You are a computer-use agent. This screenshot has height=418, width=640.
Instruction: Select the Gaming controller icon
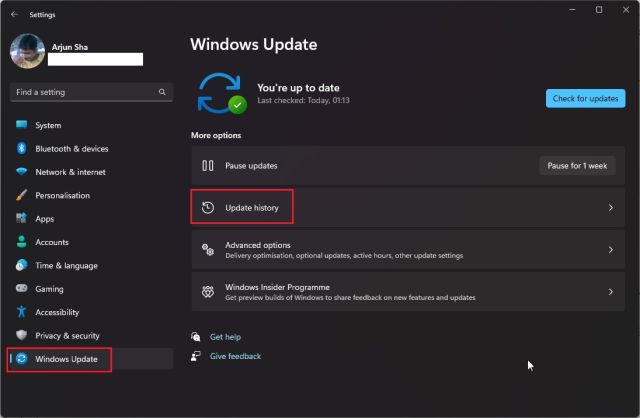(21, 288)
